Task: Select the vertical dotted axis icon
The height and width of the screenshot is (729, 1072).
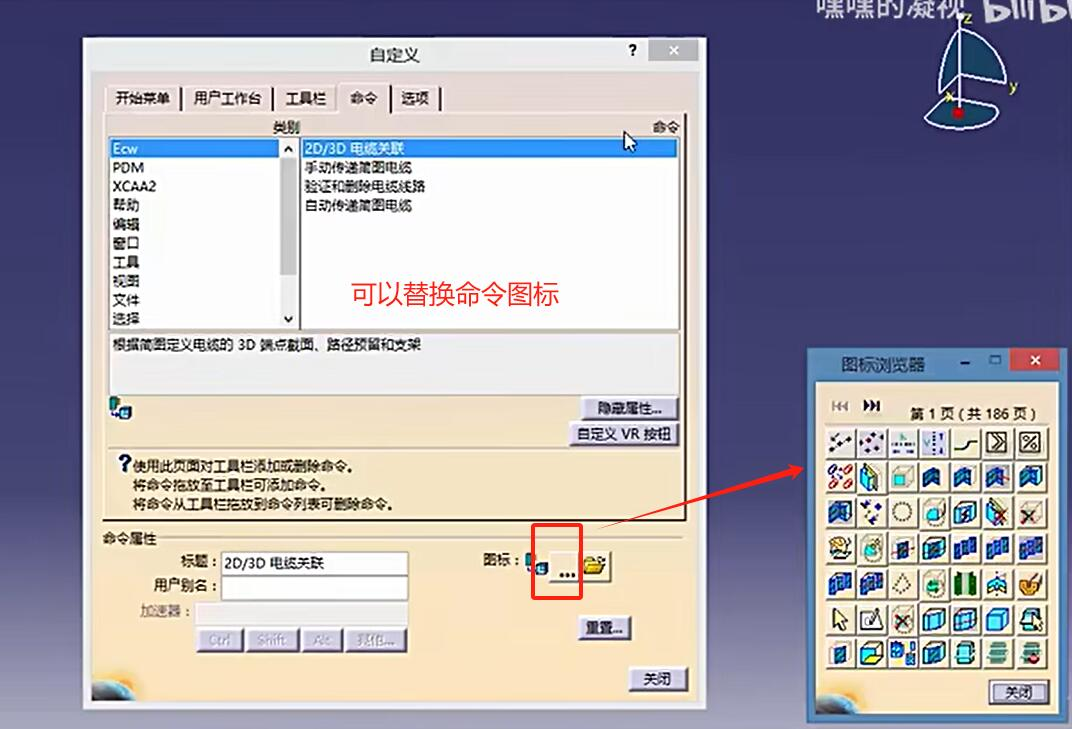Action: click(934, 443)
